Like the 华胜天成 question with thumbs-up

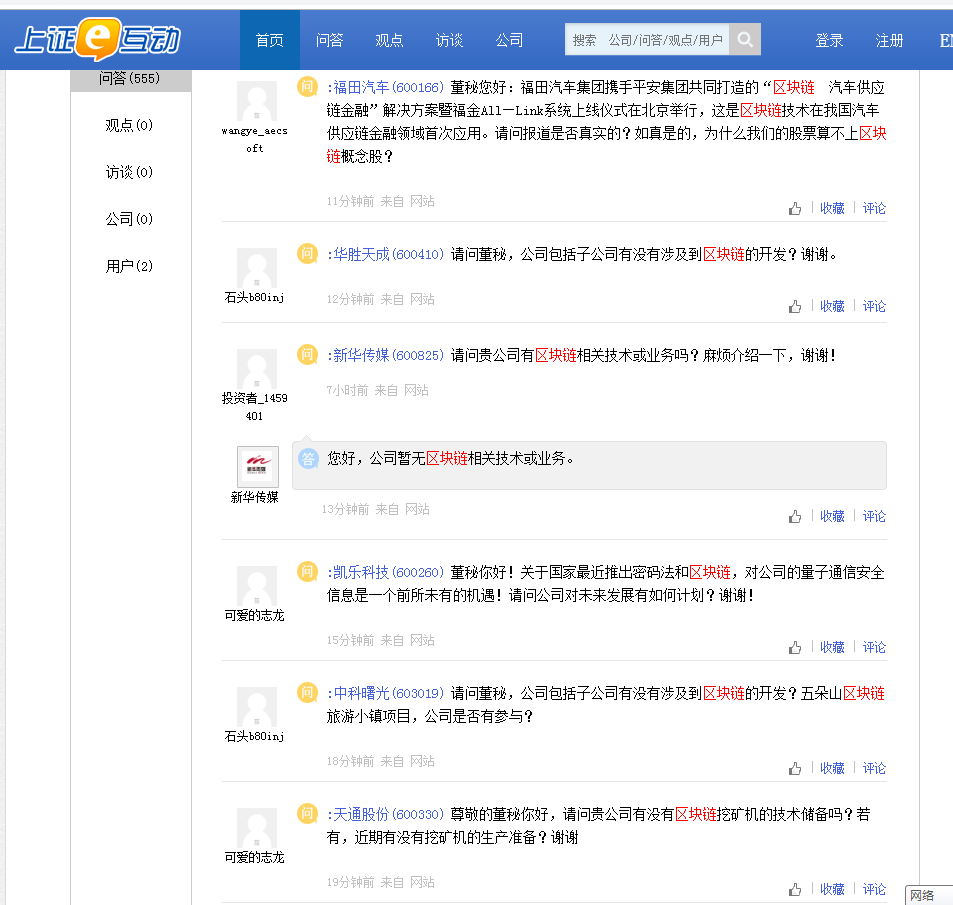point(795,306)
